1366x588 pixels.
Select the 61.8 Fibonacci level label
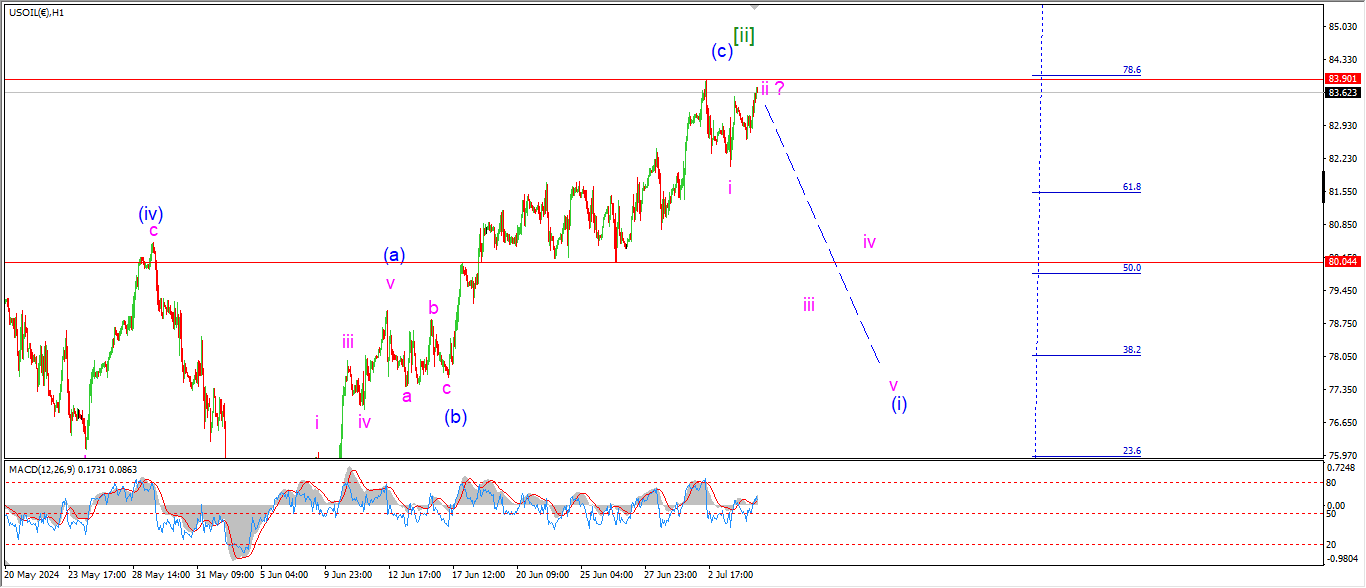pyautogui.click(x=1131, y=187)
